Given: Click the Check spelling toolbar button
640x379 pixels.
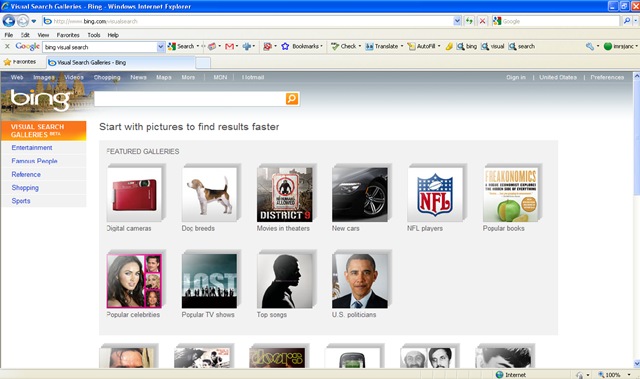Looking at the screenshot, I should click(x=344, y=47).
